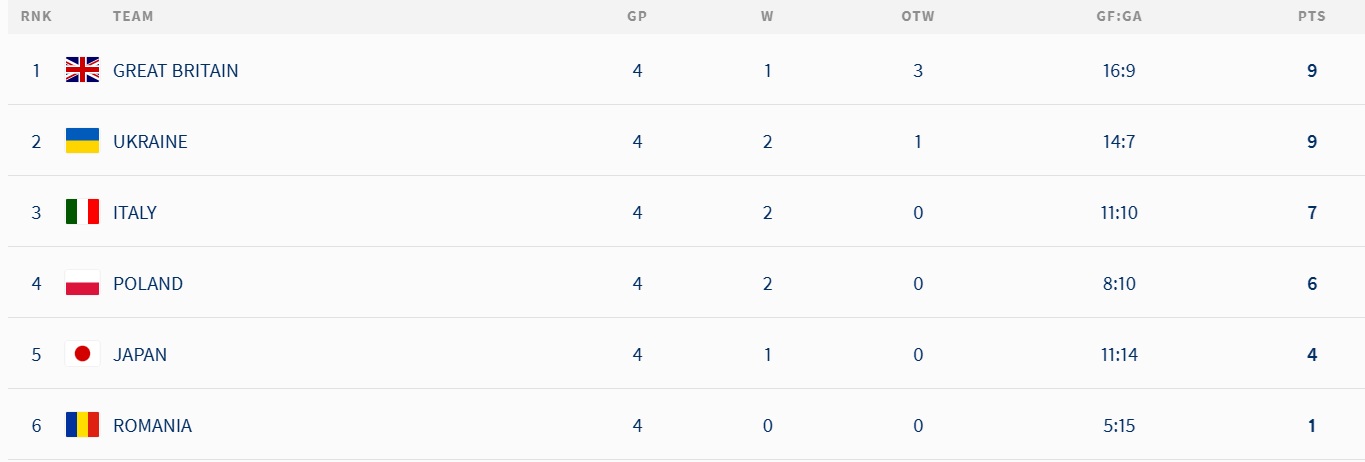Sort by the PTS column header
The image size is (1365, 462).
coord(1311,17)
